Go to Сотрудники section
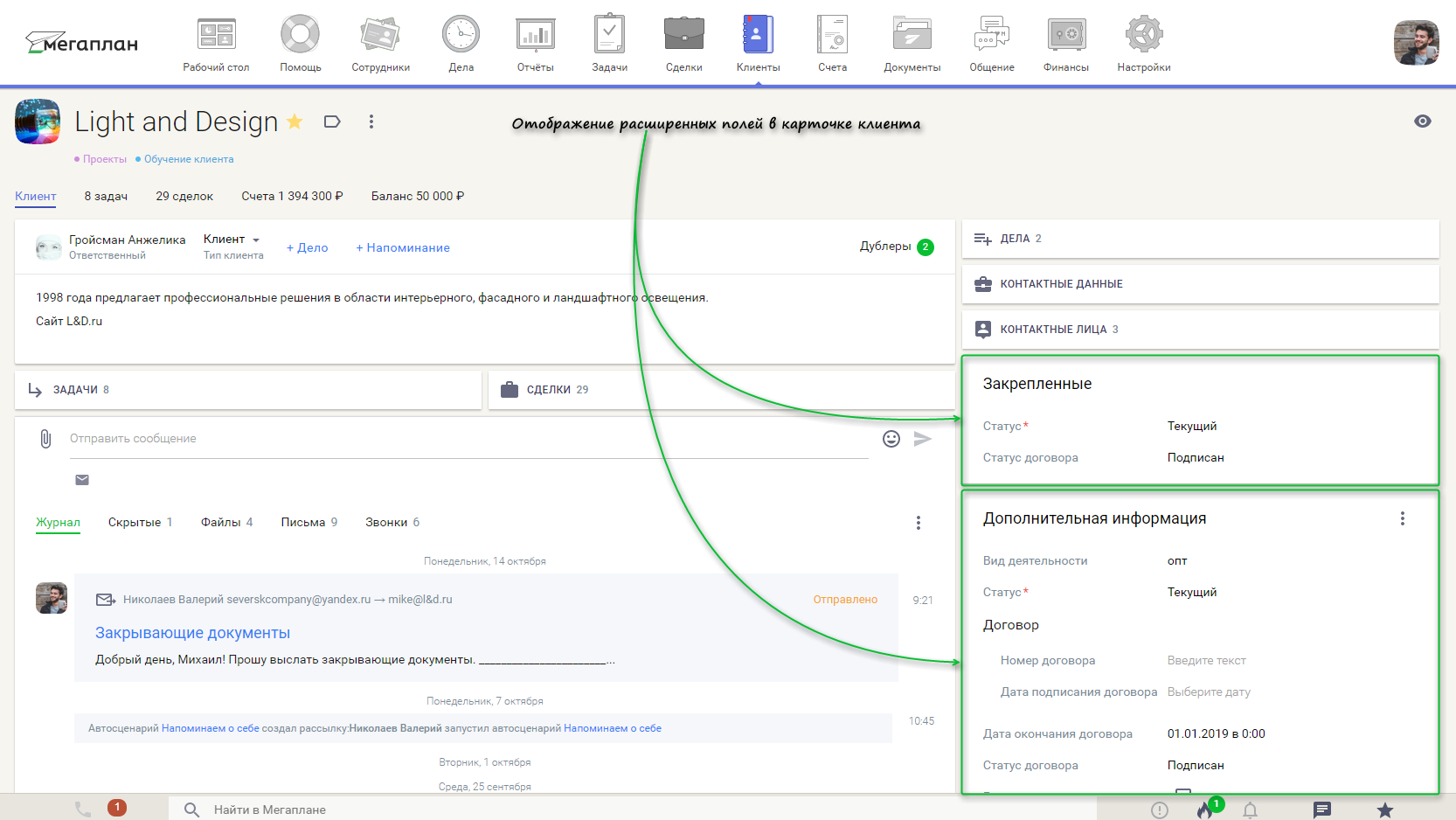Viewport: 1456px width, 820px height. [x=380, y=44]
